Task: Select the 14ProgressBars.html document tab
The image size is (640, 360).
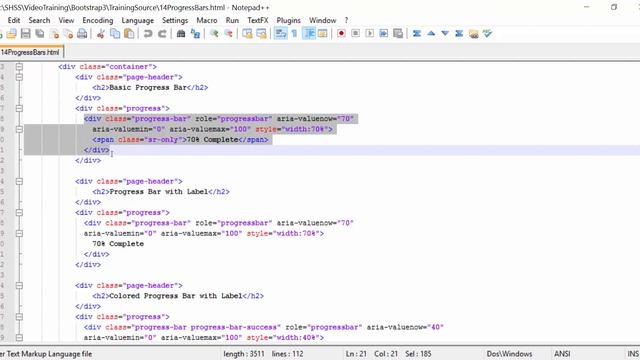Action: click(31, 52)
